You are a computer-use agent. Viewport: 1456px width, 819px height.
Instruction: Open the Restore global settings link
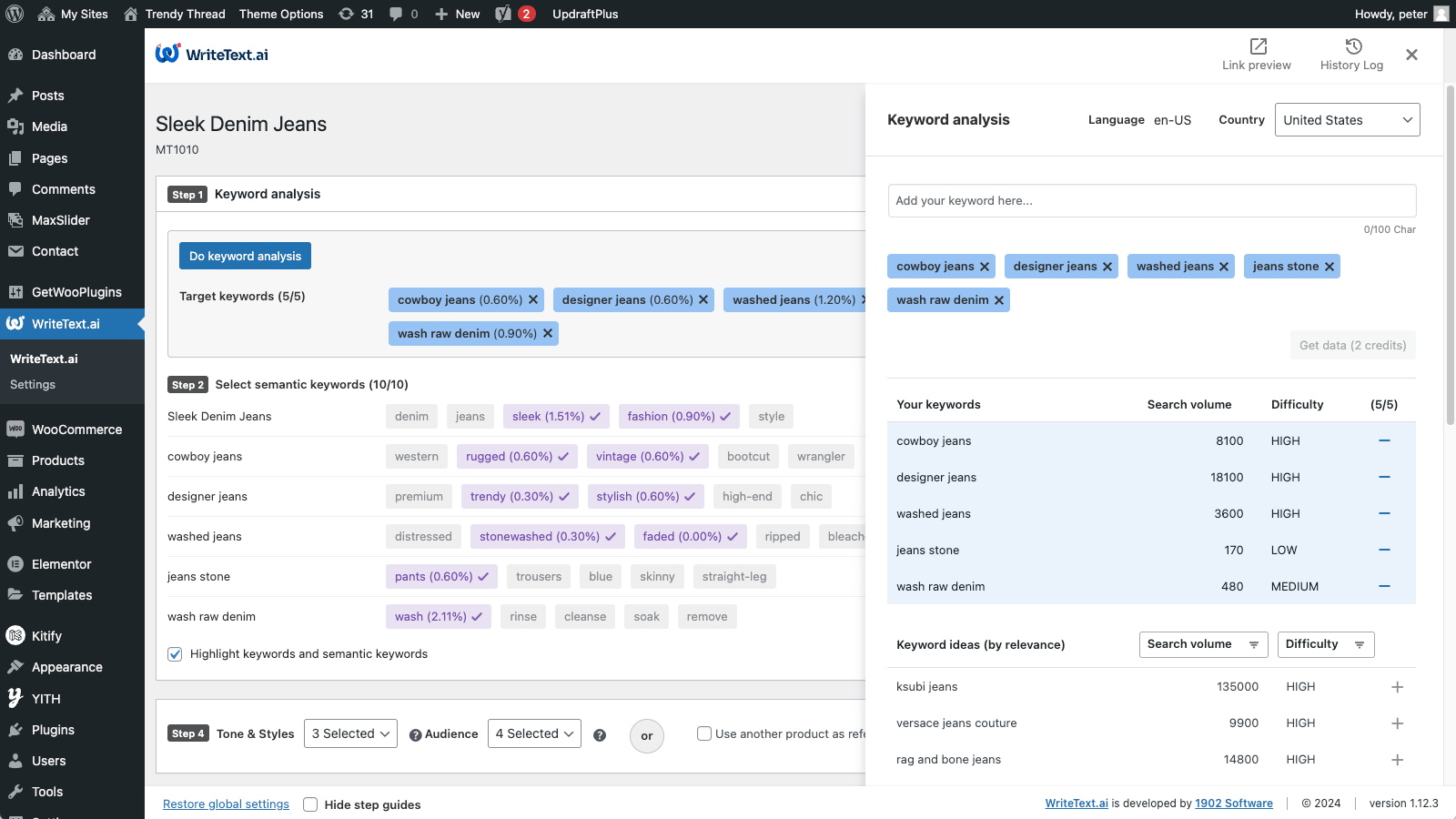pyautogui.click(x=226, y=804)
